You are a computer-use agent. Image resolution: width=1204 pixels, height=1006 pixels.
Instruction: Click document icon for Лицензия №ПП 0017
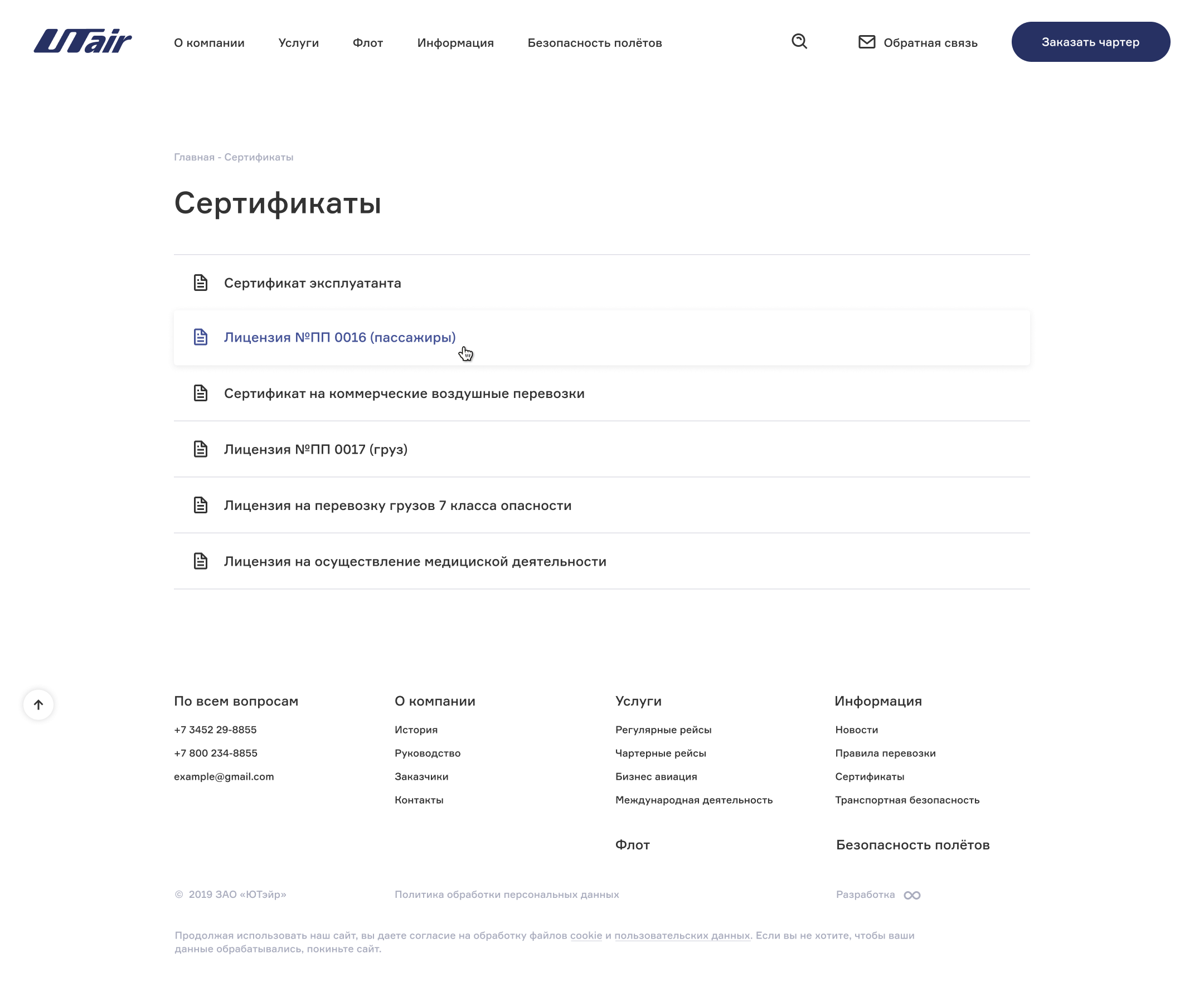click(x=200, y=449)
